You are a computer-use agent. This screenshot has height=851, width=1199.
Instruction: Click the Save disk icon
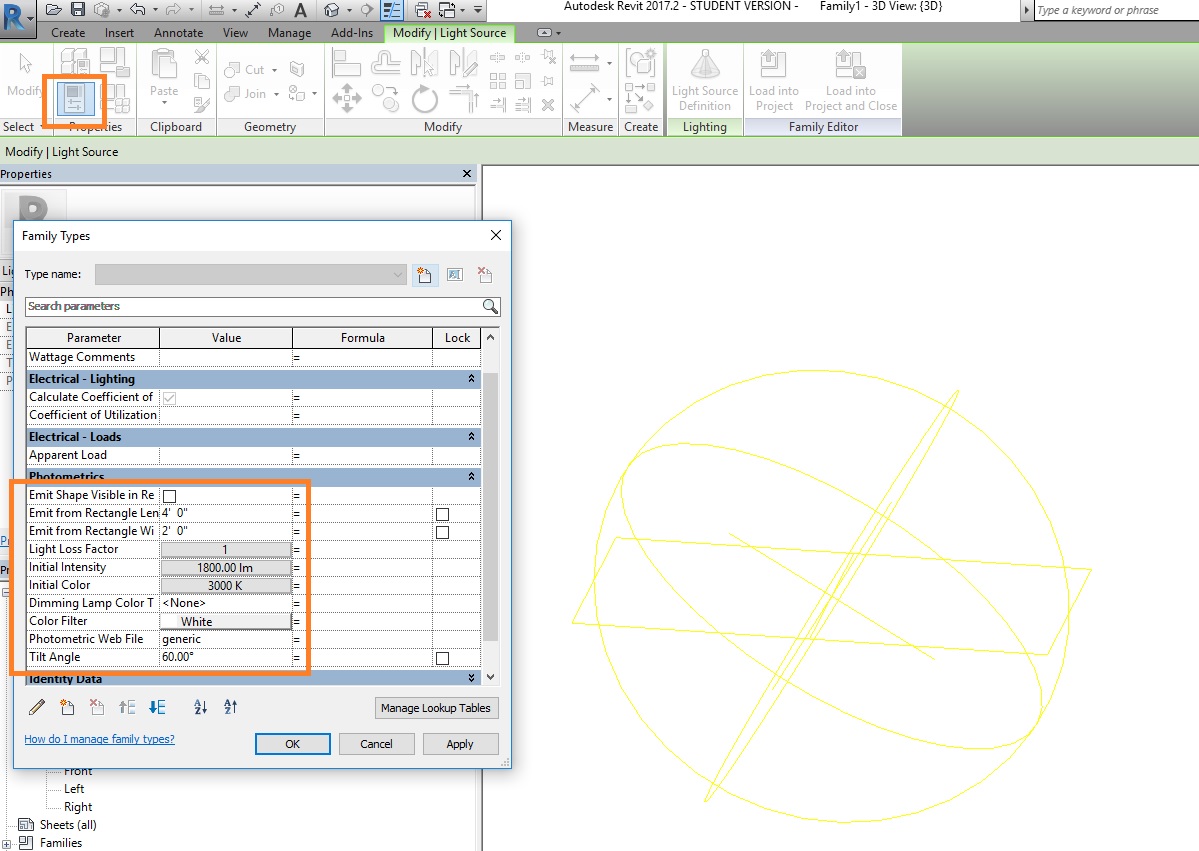[x=78, y=10]
